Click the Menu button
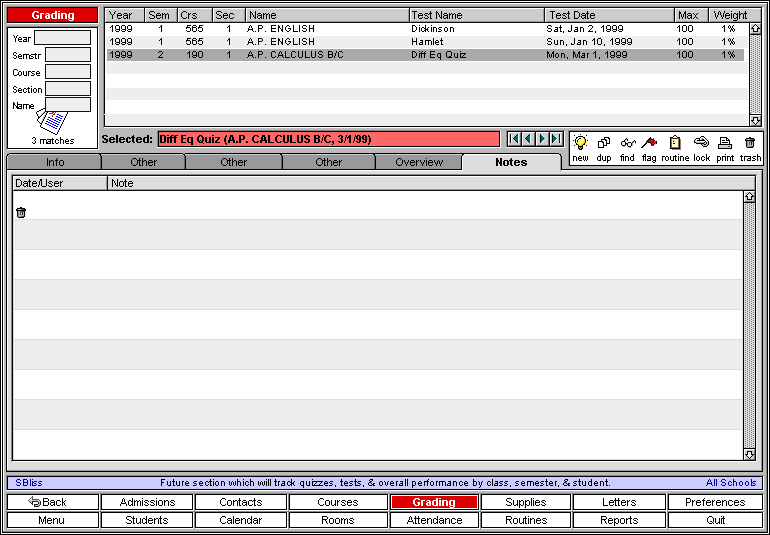Screen dimensions: 770x535 click(53, 520)
